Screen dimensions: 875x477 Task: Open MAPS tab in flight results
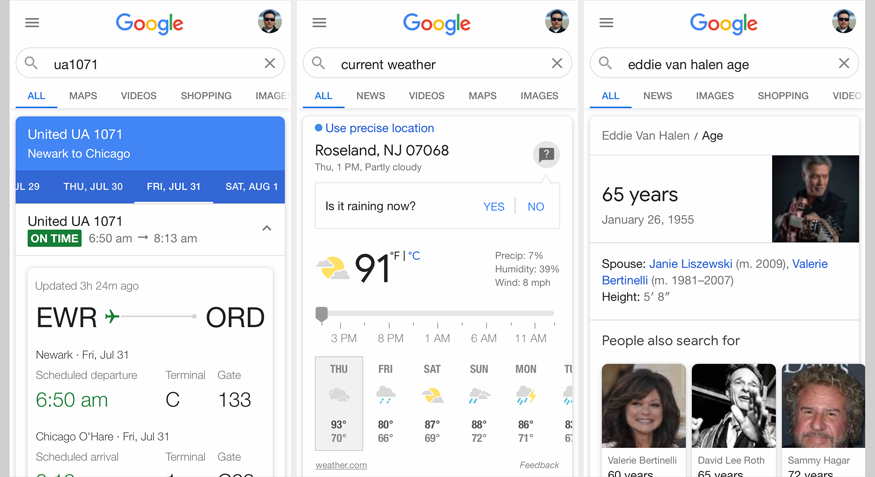click(83, 96)
